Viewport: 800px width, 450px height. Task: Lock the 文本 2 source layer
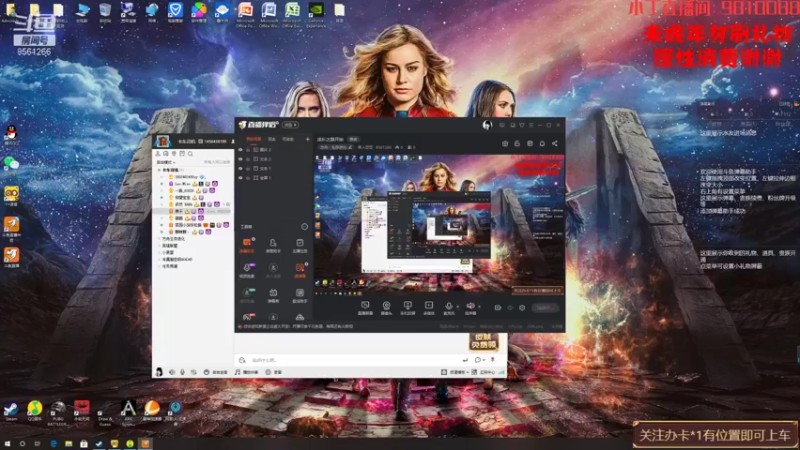click(248, 159)
